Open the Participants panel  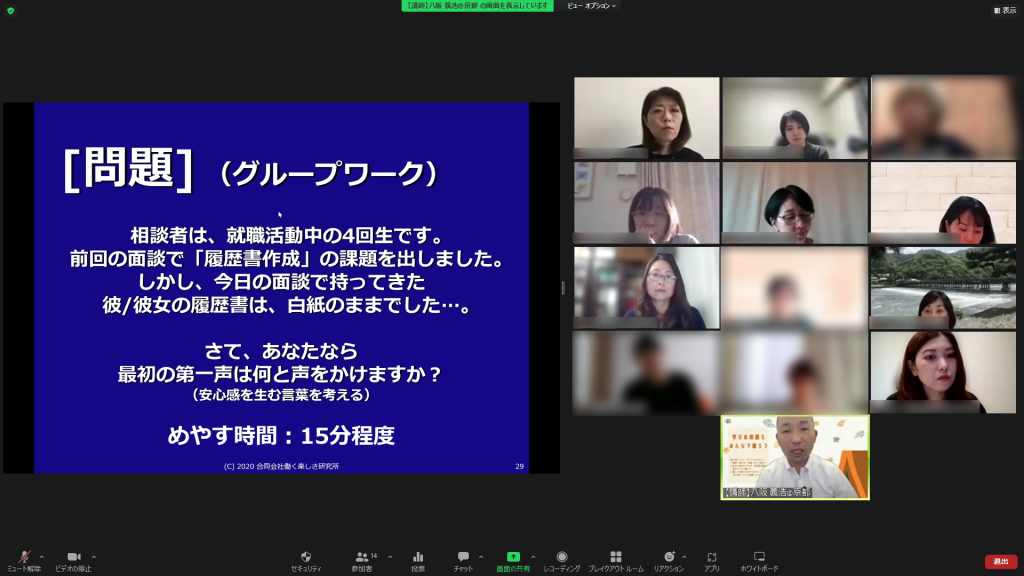(362, 558)
